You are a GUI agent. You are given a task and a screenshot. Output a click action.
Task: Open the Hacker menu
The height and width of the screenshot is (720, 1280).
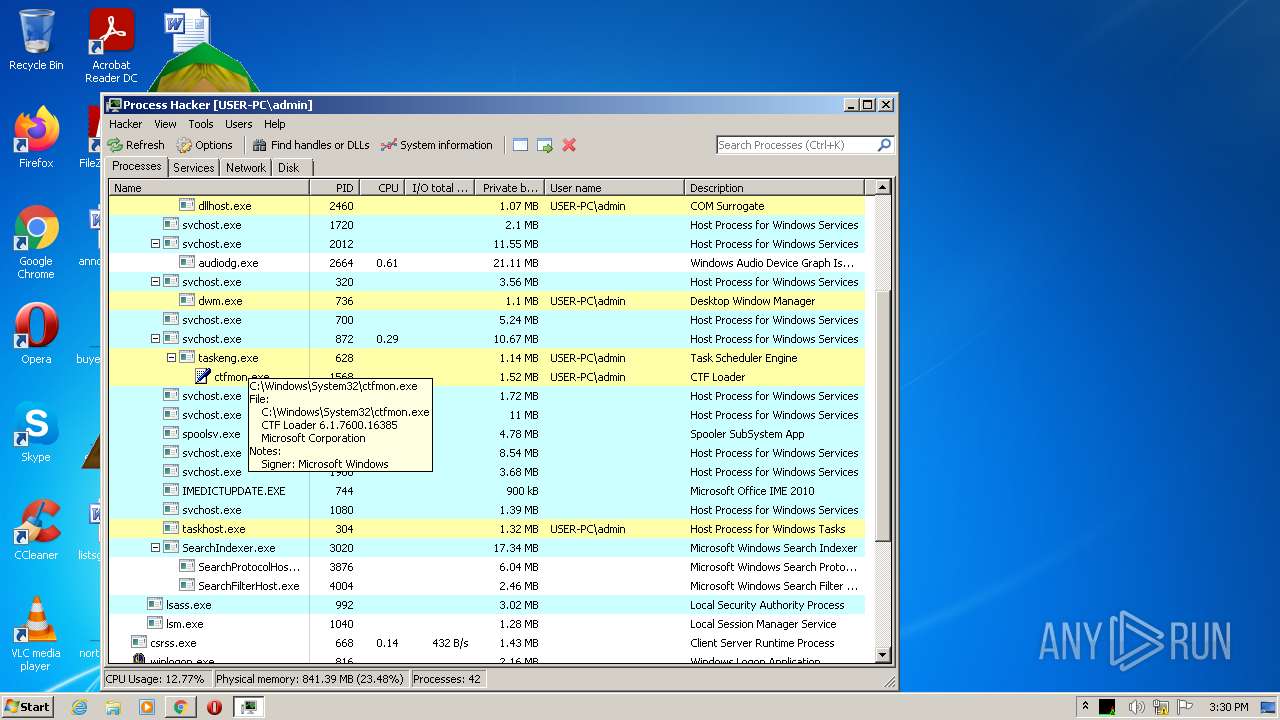125,124
